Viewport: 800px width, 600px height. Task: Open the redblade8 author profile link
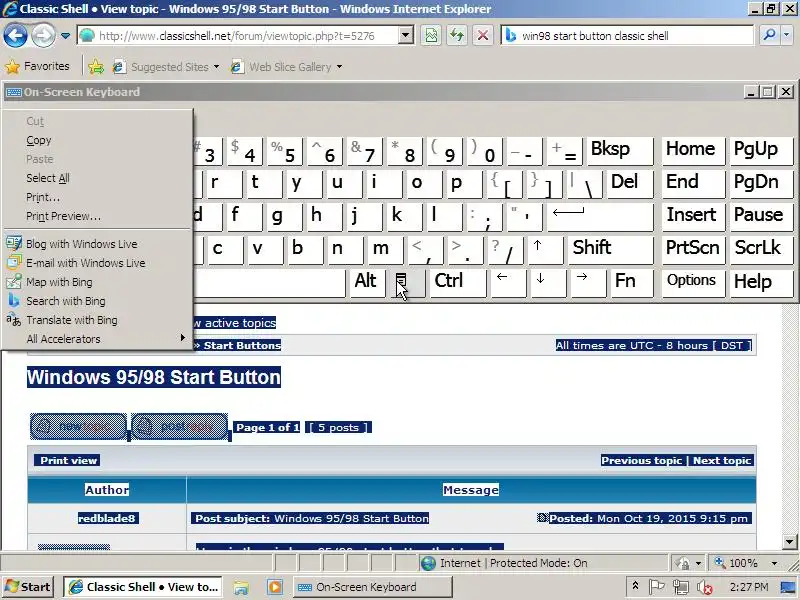pos(107,518)
